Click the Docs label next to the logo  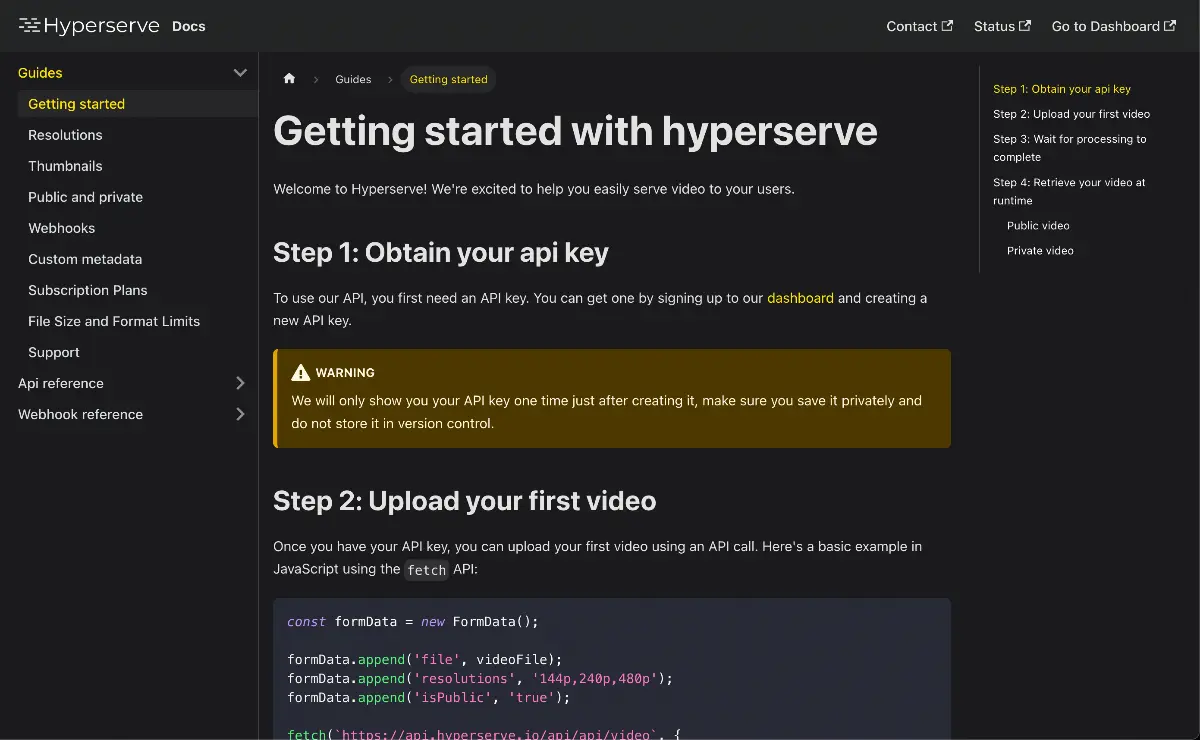coord(188,27)
